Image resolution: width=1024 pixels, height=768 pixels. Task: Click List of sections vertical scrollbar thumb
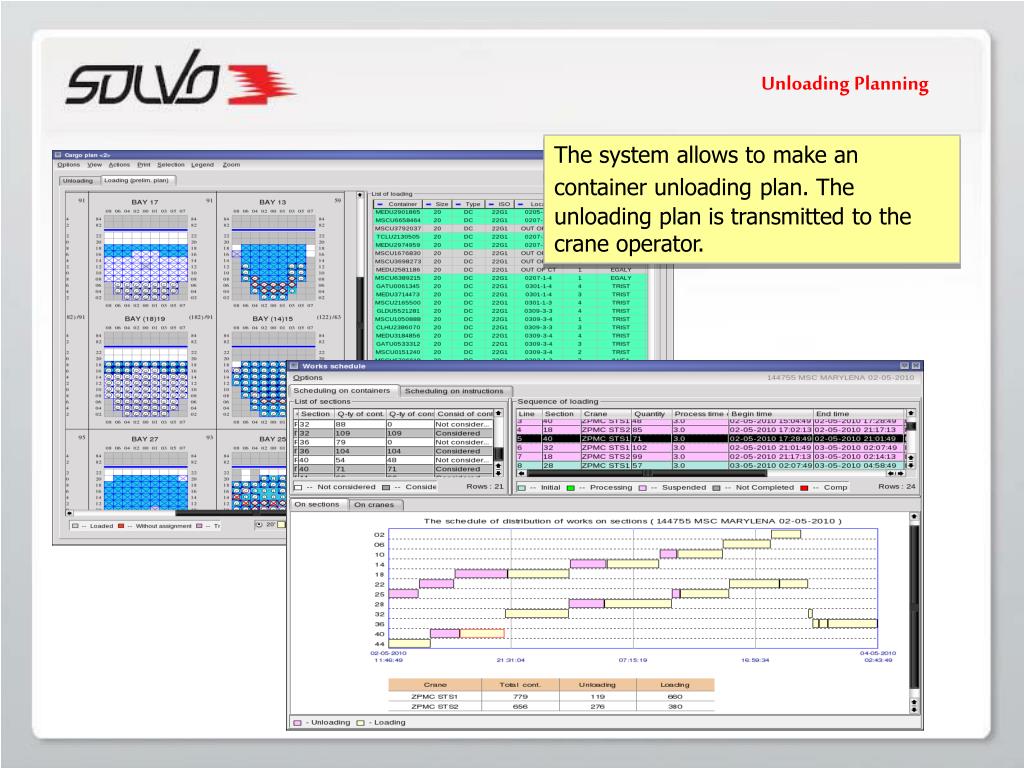click(x=498, y=453)
